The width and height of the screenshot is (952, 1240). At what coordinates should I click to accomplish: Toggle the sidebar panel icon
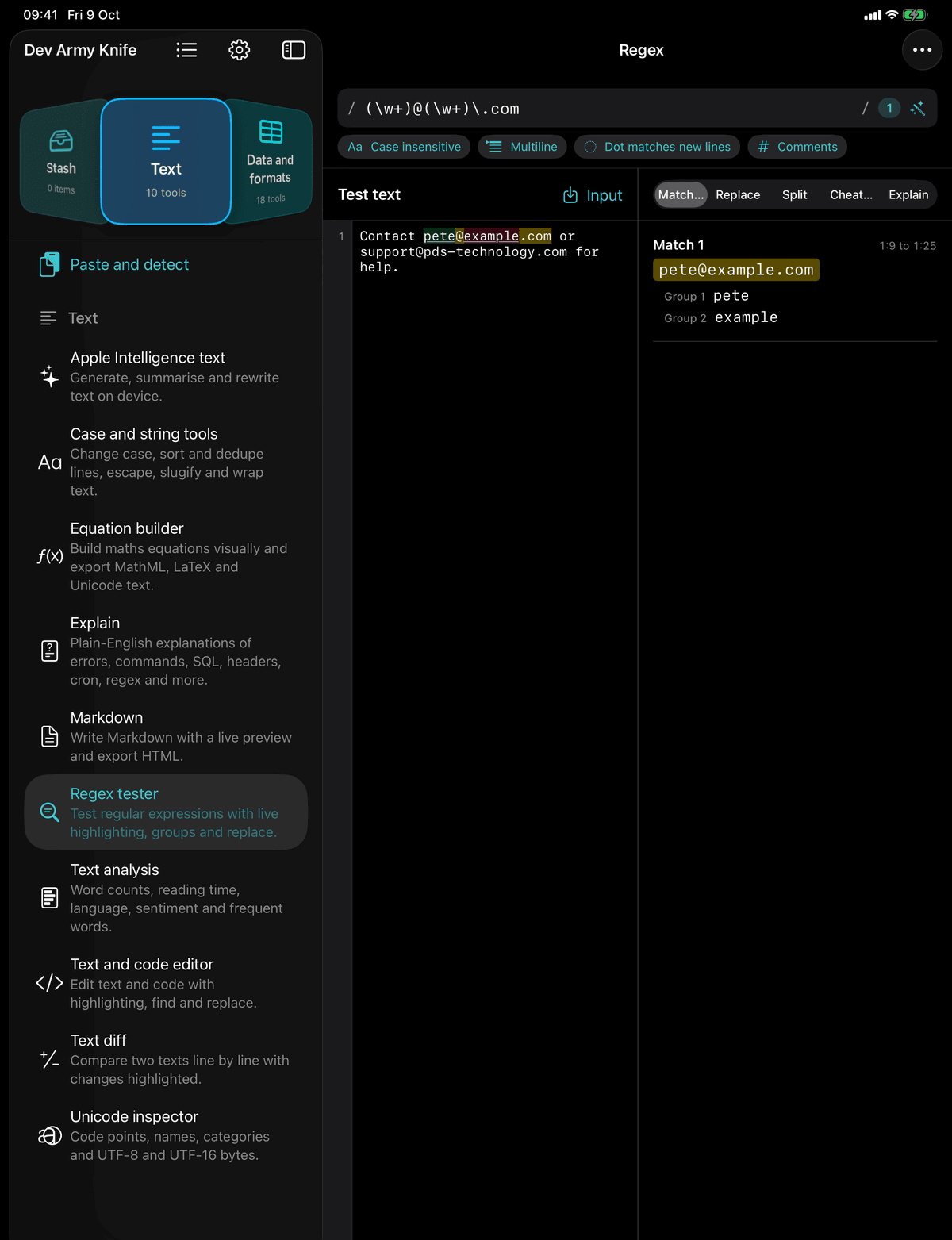(294, 50)
